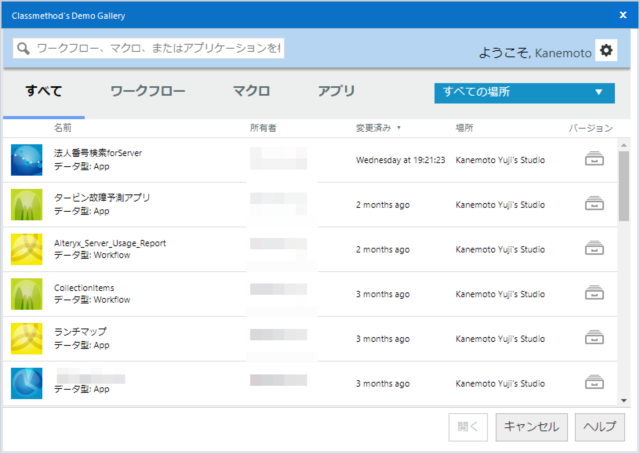The image size is (640, 454).
Task: Click the Wednesday at 19:21:23 timestamp
Action: coord(400,160)
